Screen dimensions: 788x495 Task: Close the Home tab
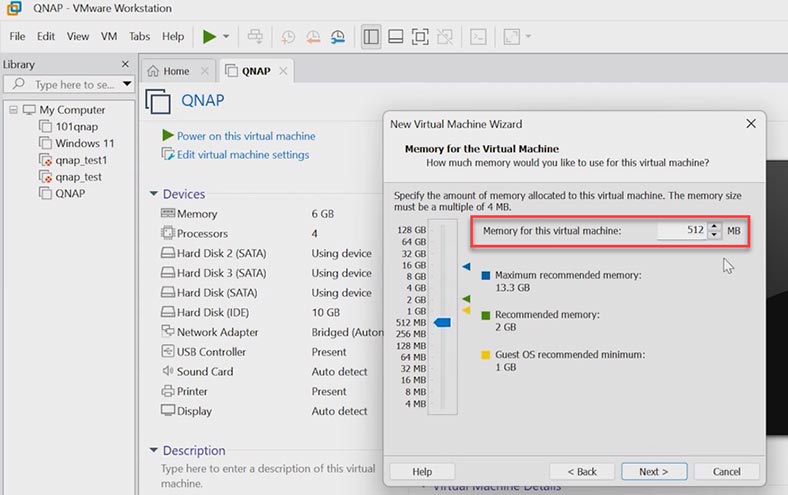pos(205,71)
